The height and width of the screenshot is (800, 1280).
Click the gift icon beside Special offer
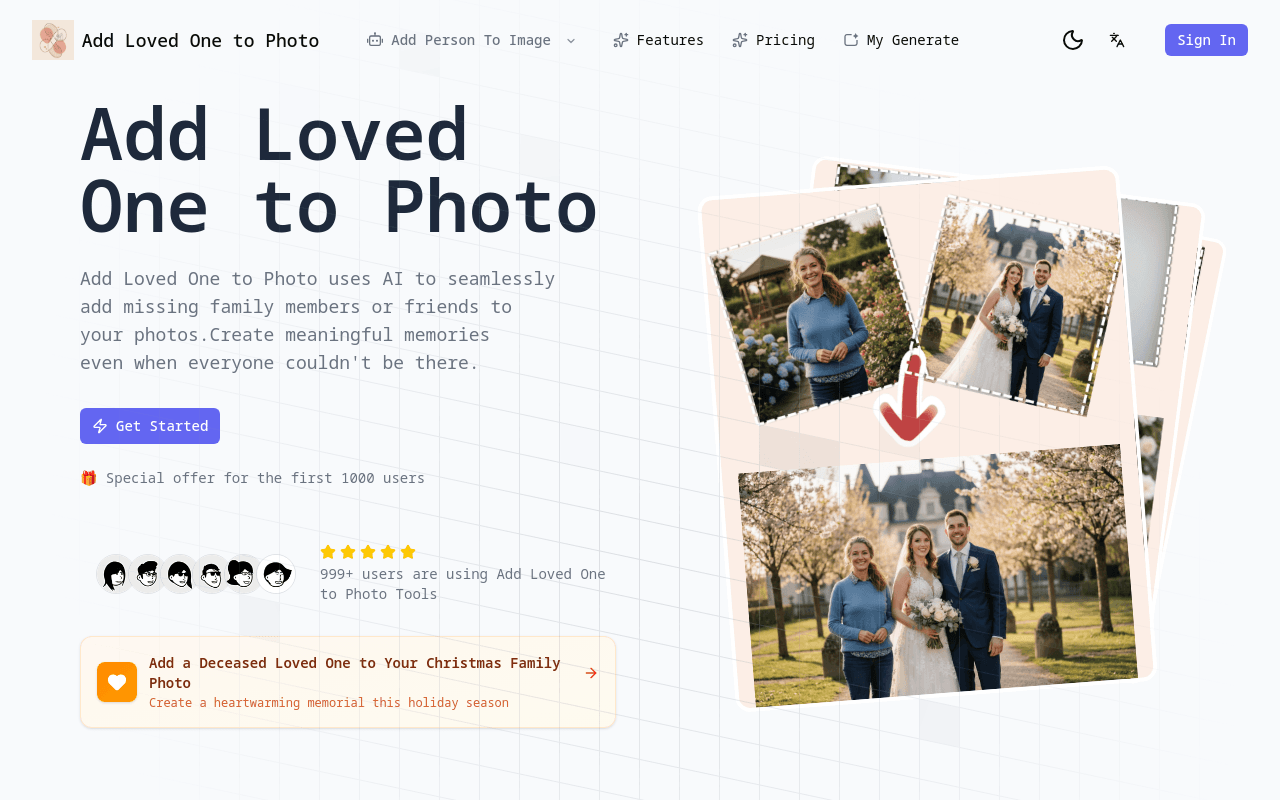click(x=89, y=478)
